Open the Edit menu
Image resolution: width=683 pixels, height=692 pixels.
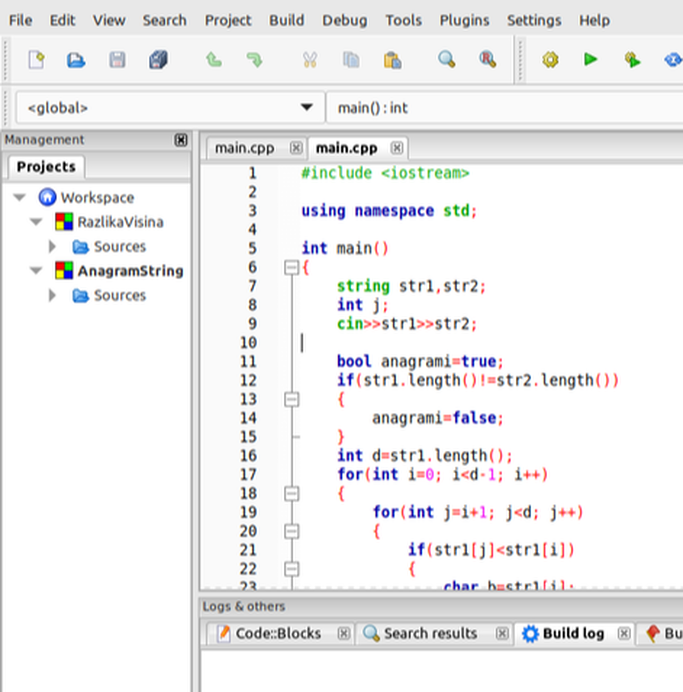point(62,20)
